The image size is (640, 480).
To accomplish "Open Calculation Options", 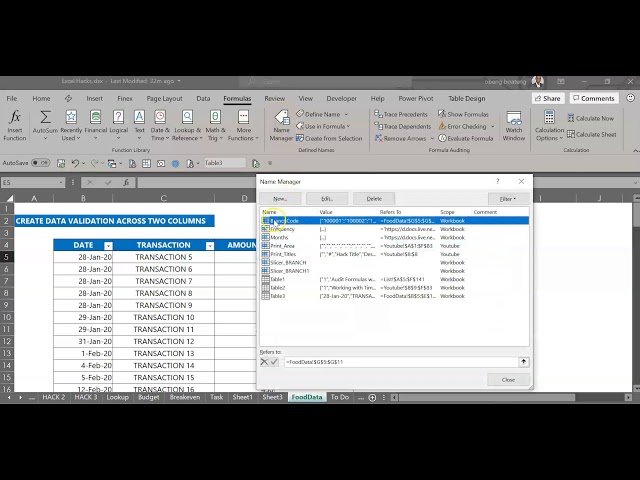I will click(x=549, y=126).
